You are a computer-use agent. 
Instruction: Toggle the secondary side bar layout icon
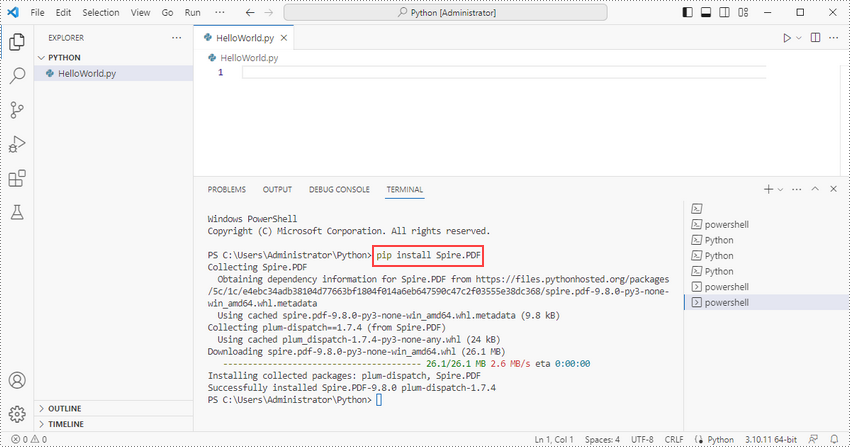(x=724, y=12)
